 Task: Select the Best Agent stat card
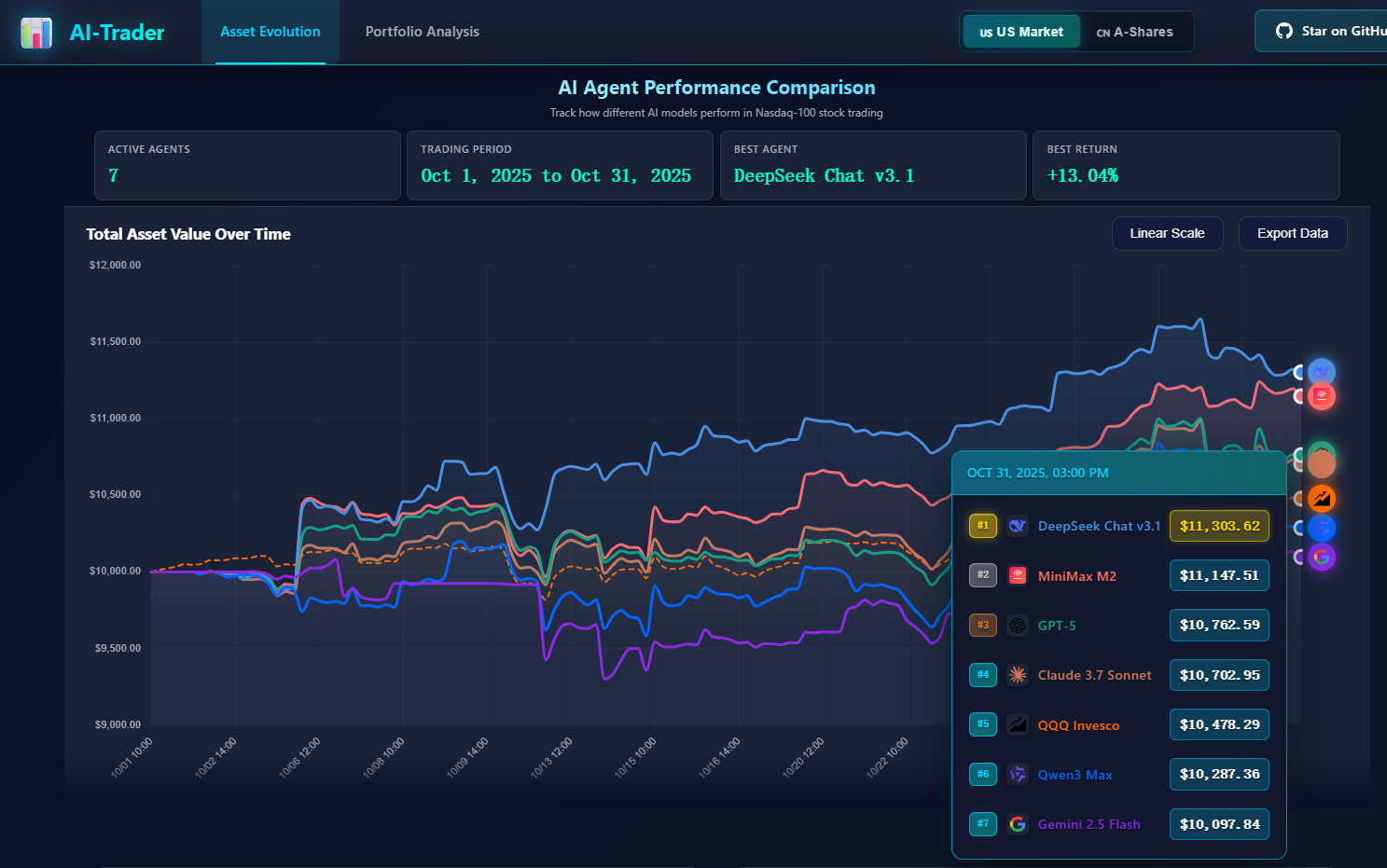873,165
